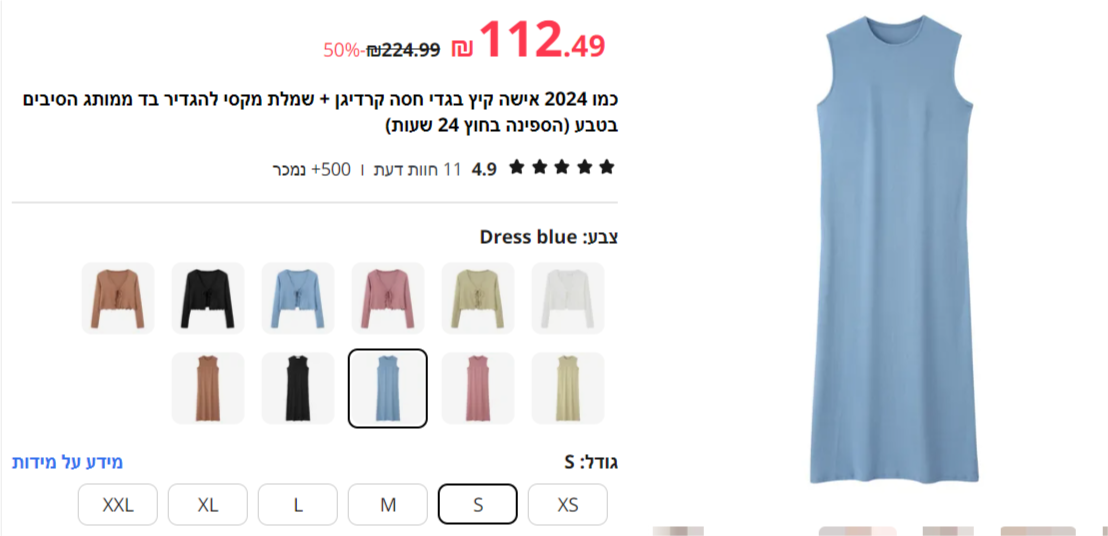This screenshot has width=1108, height=536.
Task: Choose the pink dress color option
Action: [x=478, y=388]
